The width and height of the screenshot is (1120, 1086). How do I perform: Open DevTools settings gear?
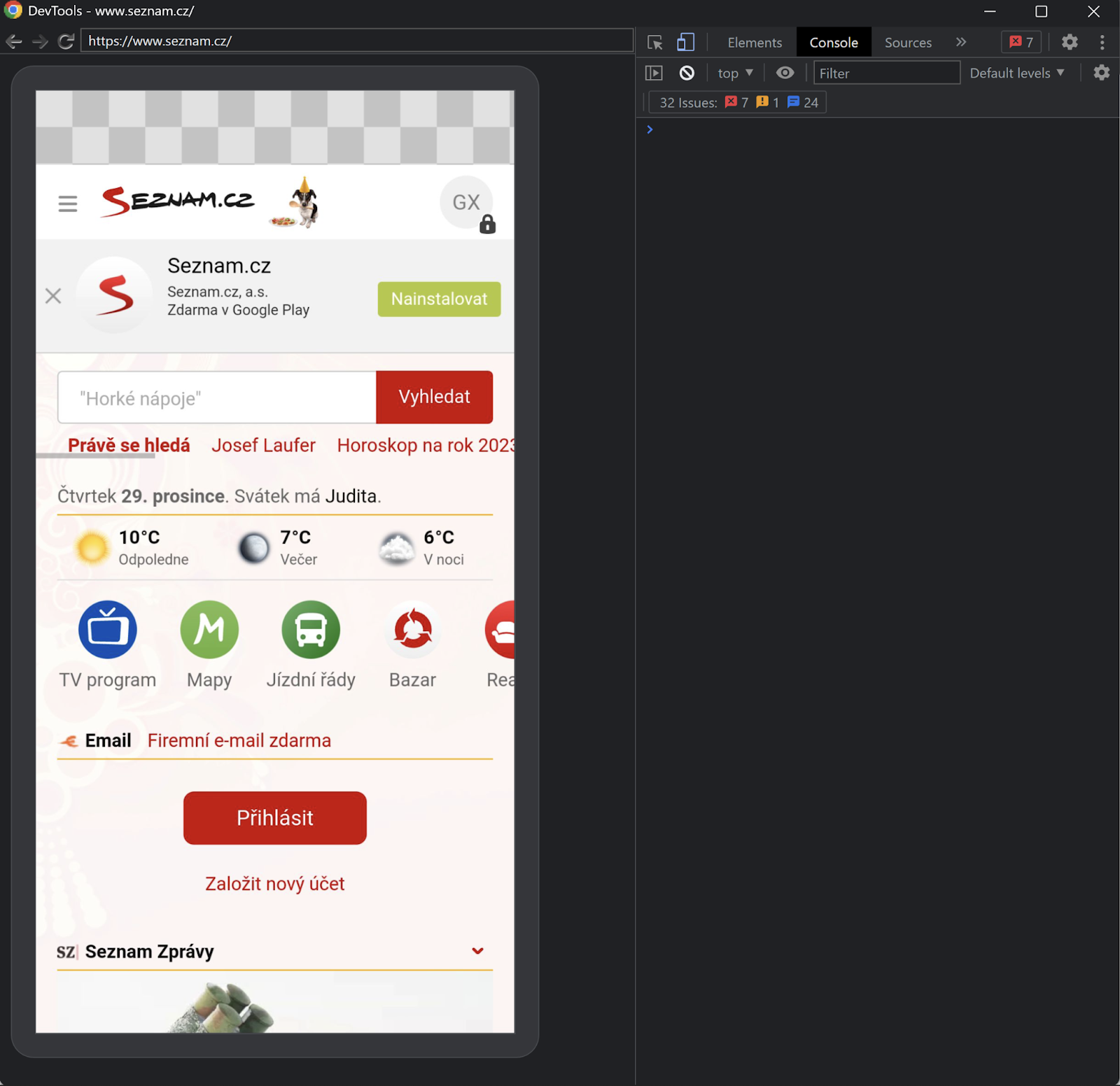[1069, 42]
